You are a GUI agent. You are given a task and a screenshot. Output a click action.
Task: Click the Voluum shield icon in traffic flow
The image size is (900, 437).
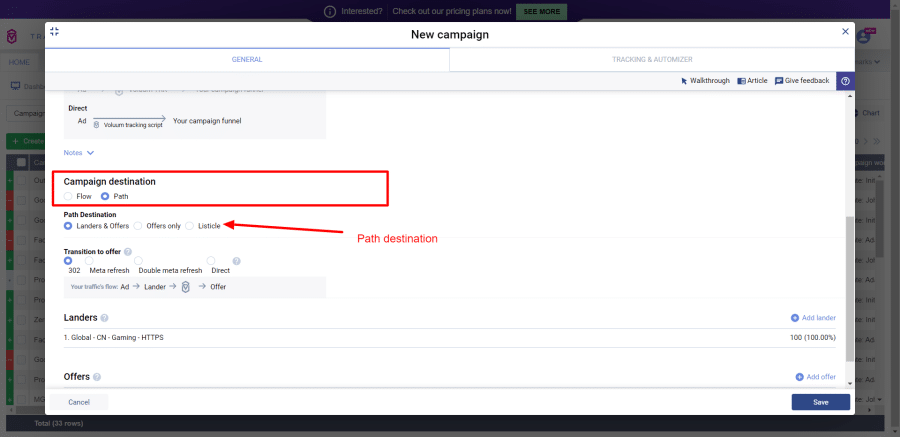pyautogui.click(x=185, y=287)
